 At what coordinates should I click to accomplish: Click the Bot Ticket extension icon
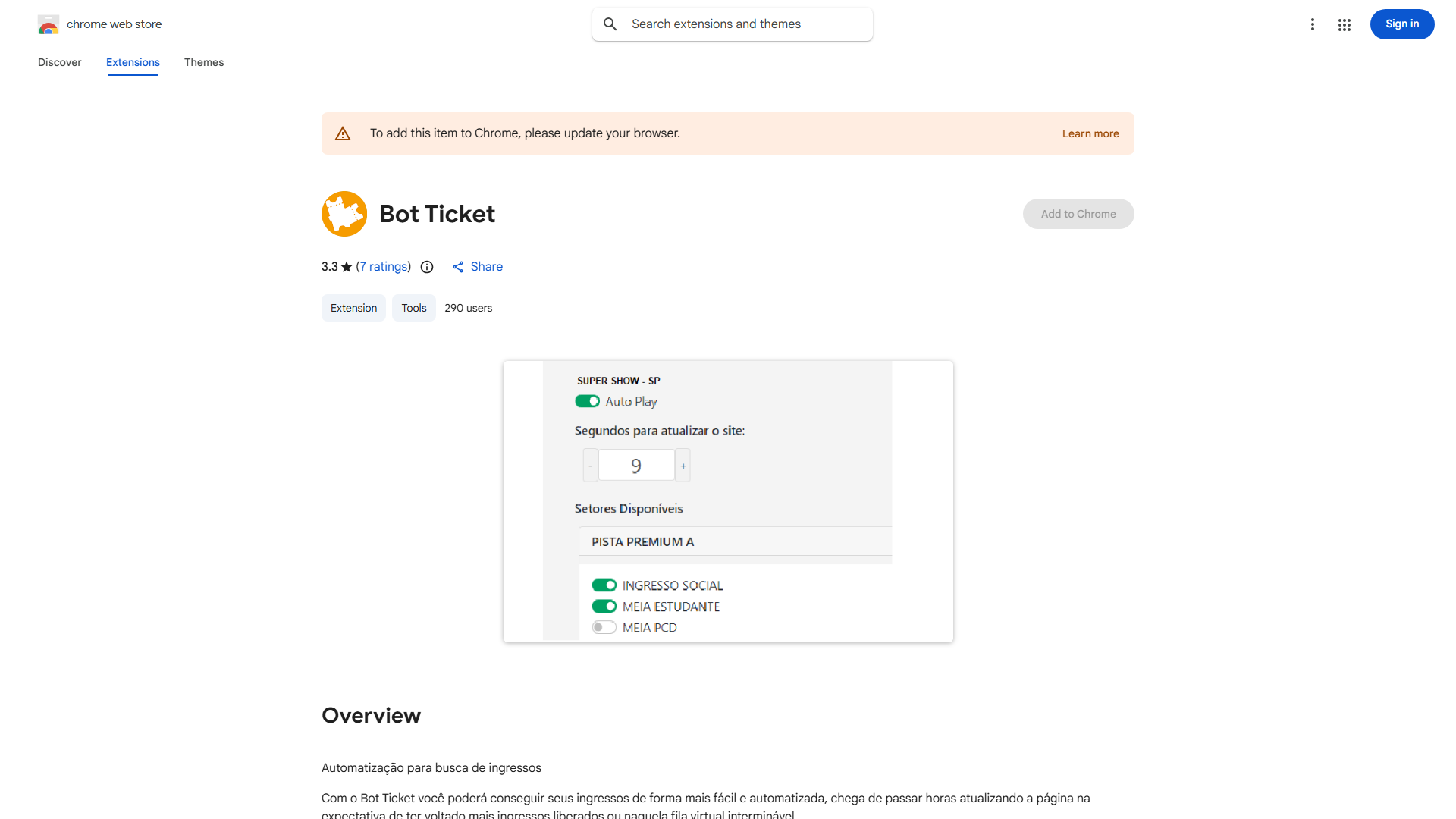[344, 213]
